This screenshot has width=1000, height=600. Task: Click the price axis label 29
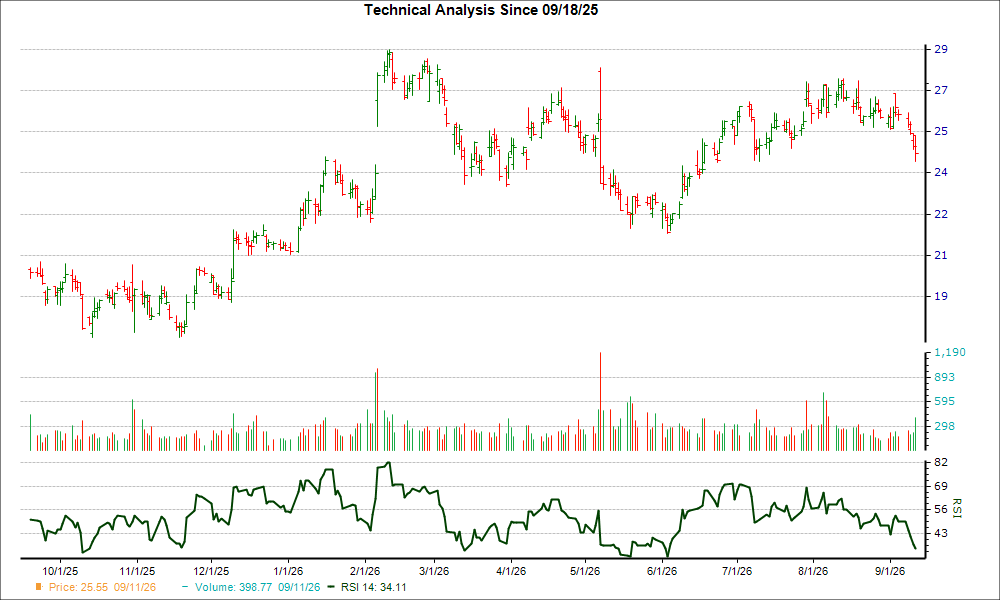[x=941, y=49]
